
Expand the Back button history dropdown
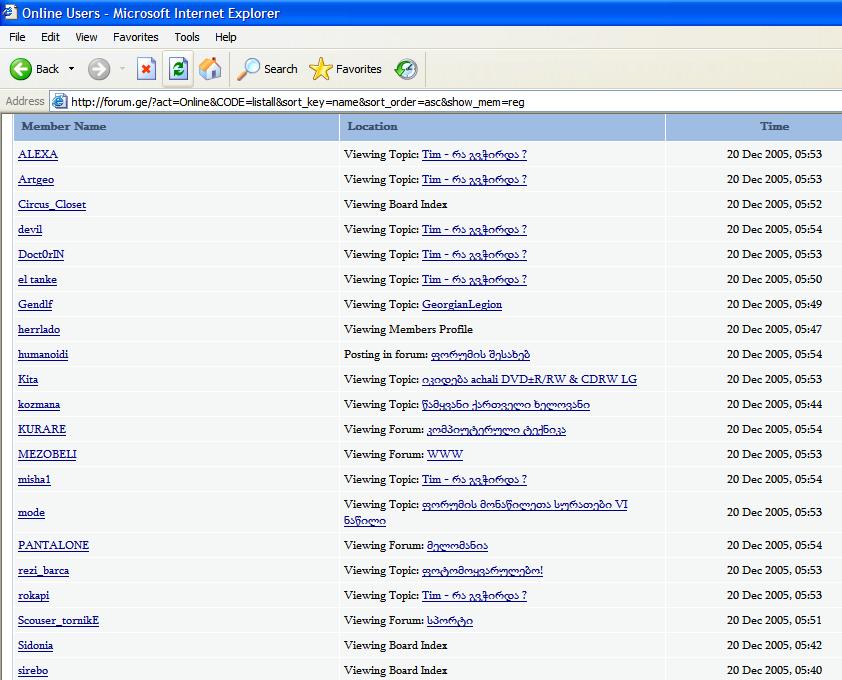(x=71, y=69)
